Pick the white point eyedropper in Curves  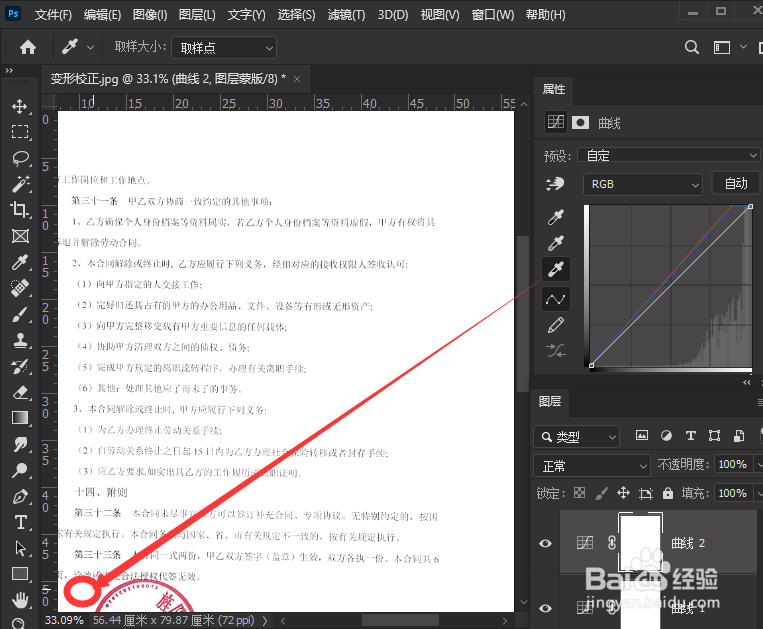click(x=556, y=269)
